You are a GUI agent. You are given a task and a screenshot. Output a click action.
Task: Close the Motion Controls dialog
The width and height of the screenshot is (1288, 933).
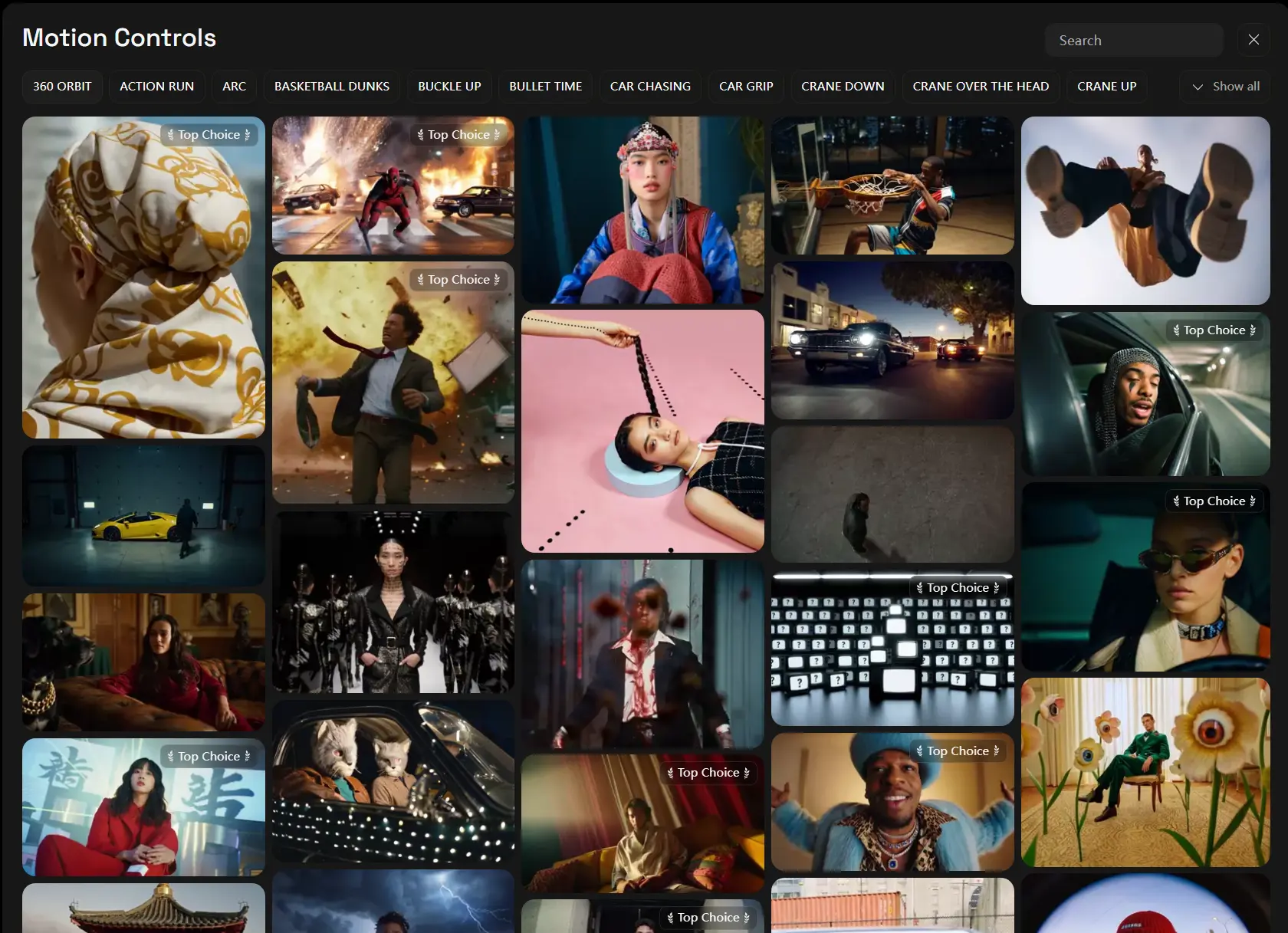[x=1253, y=40]
